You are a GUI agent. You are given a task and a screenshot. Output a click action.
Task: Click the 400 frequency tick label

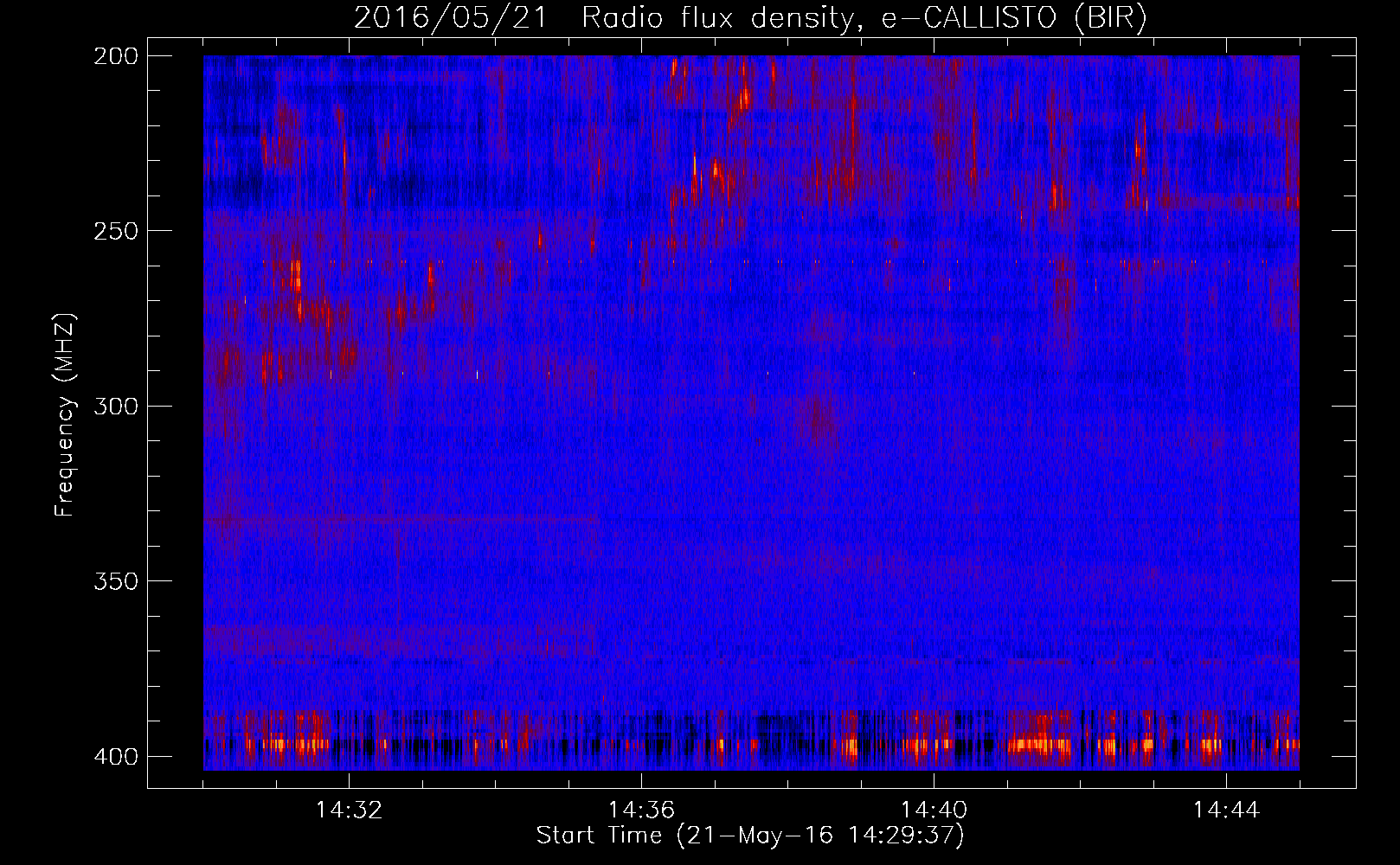116,756
